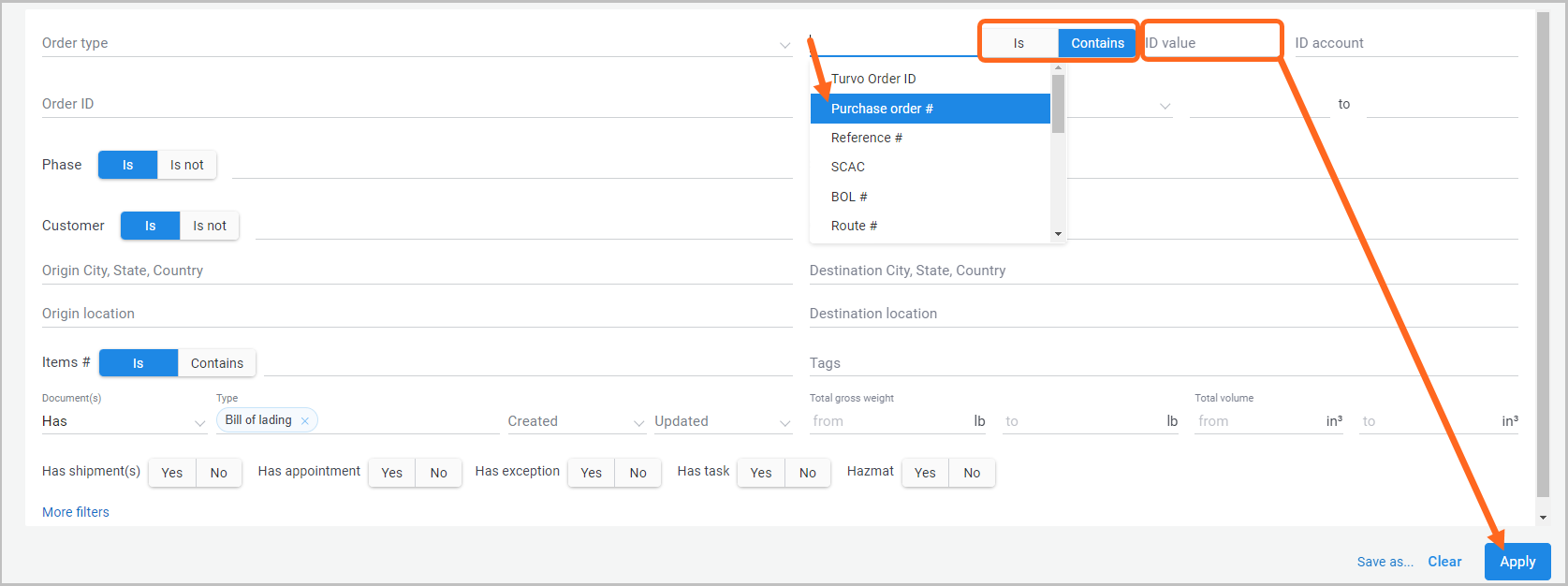Choose No for Hazmat
Viewport: 1568px width, 586px height.
[x=973, y=473]
